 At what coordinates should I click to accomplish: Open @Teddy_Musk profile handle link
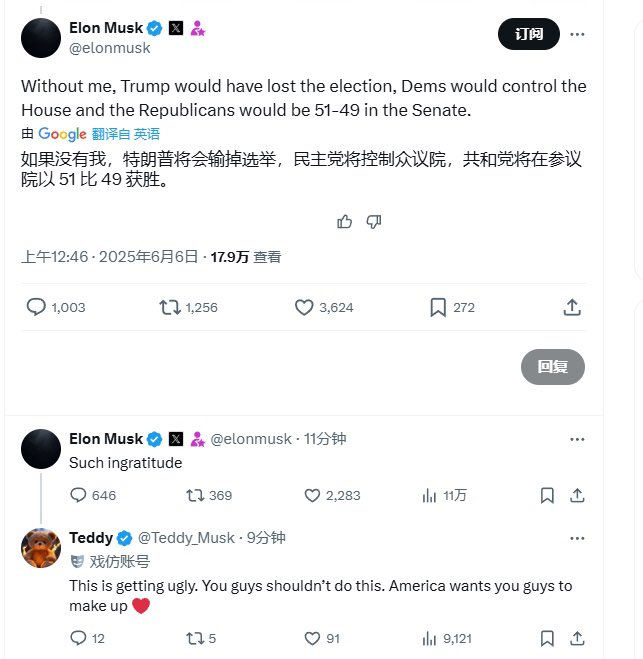pos(186,538)
